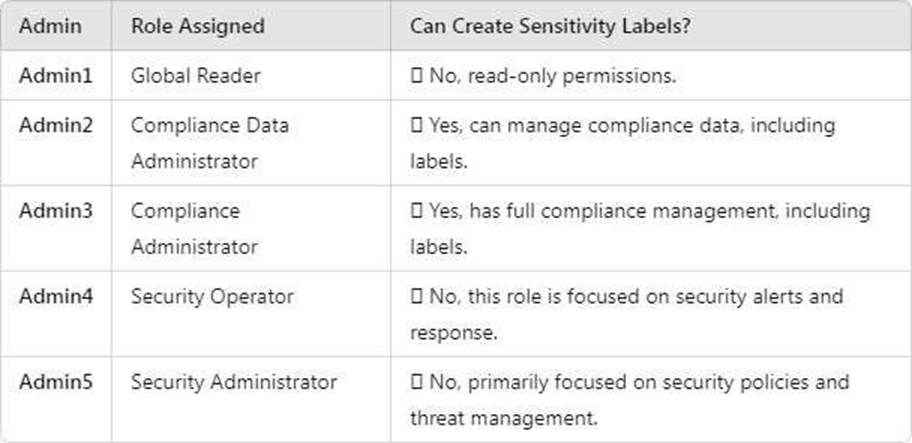The height and width of the screenshot is (443, 912).
Task: Click the status icon in the Security Operator row
Action: click(x=416, y=297)
